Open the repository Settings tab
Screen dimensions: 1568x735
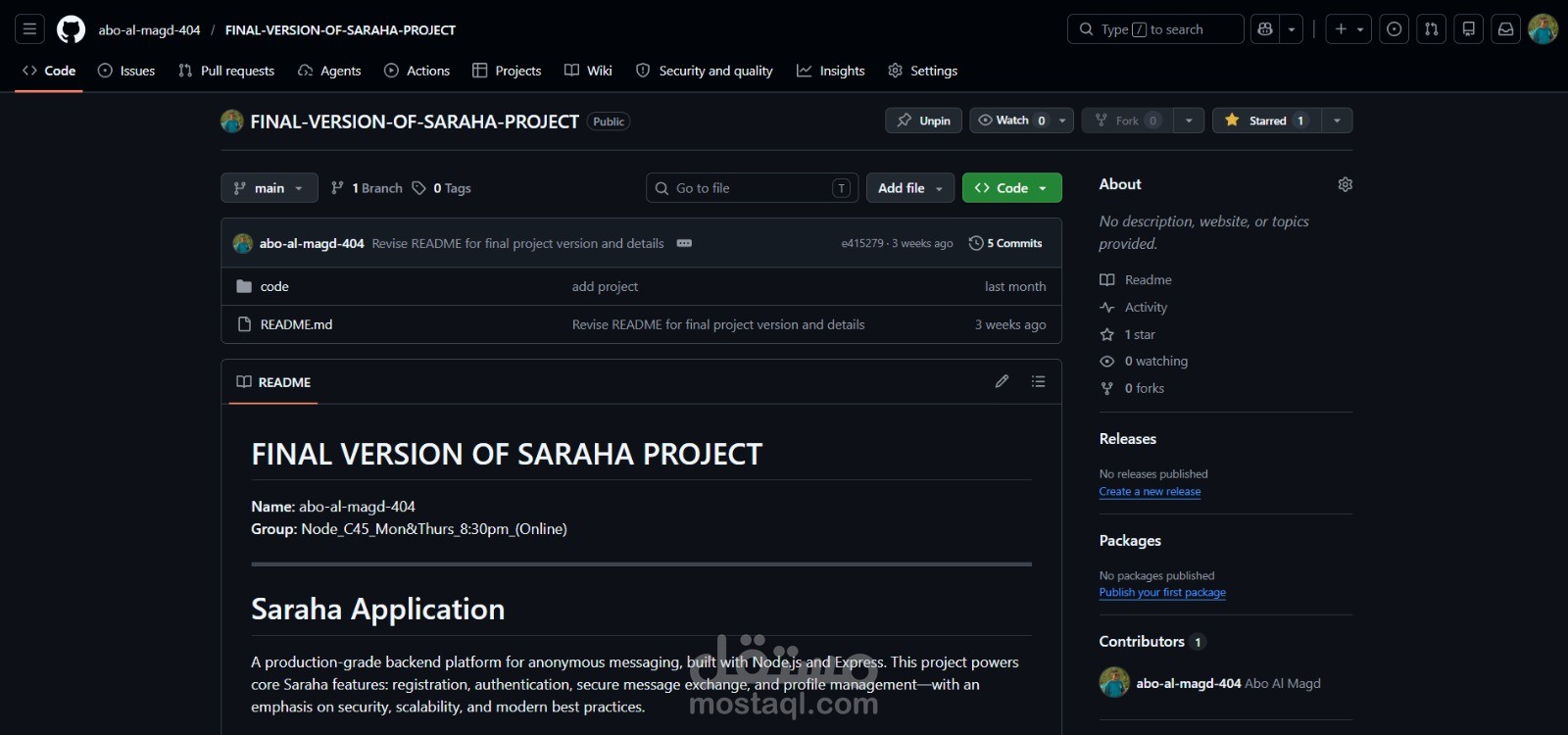(923, 71)
